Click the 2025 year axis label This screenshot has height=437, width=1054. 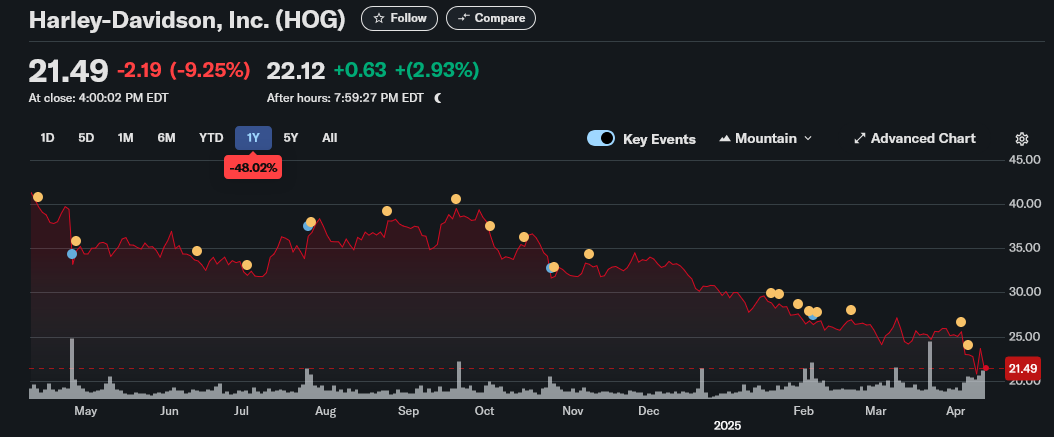[727, 426]
